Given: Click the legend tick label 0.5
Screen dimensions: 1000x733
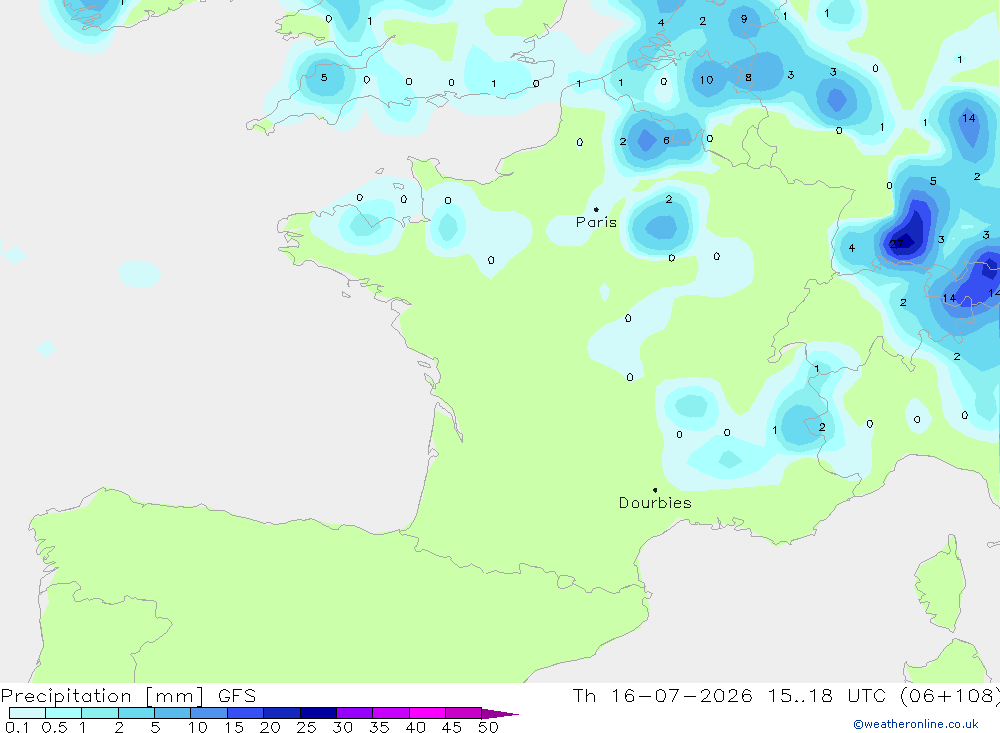Looking at the screenshot, I should (54, 727).
